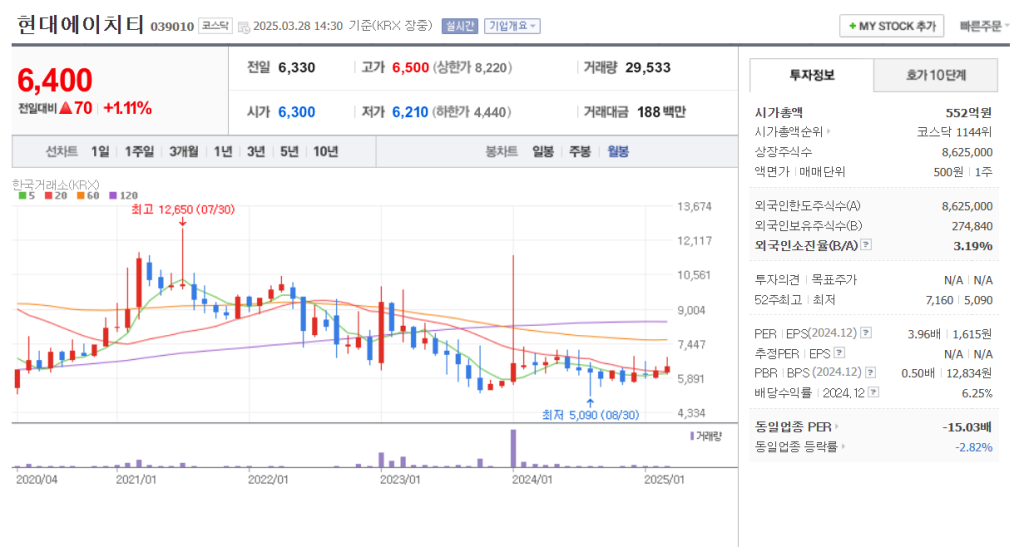Click the 코스닥 1144위 rank value
This screenshot has height=547, width=1024.
954,132
